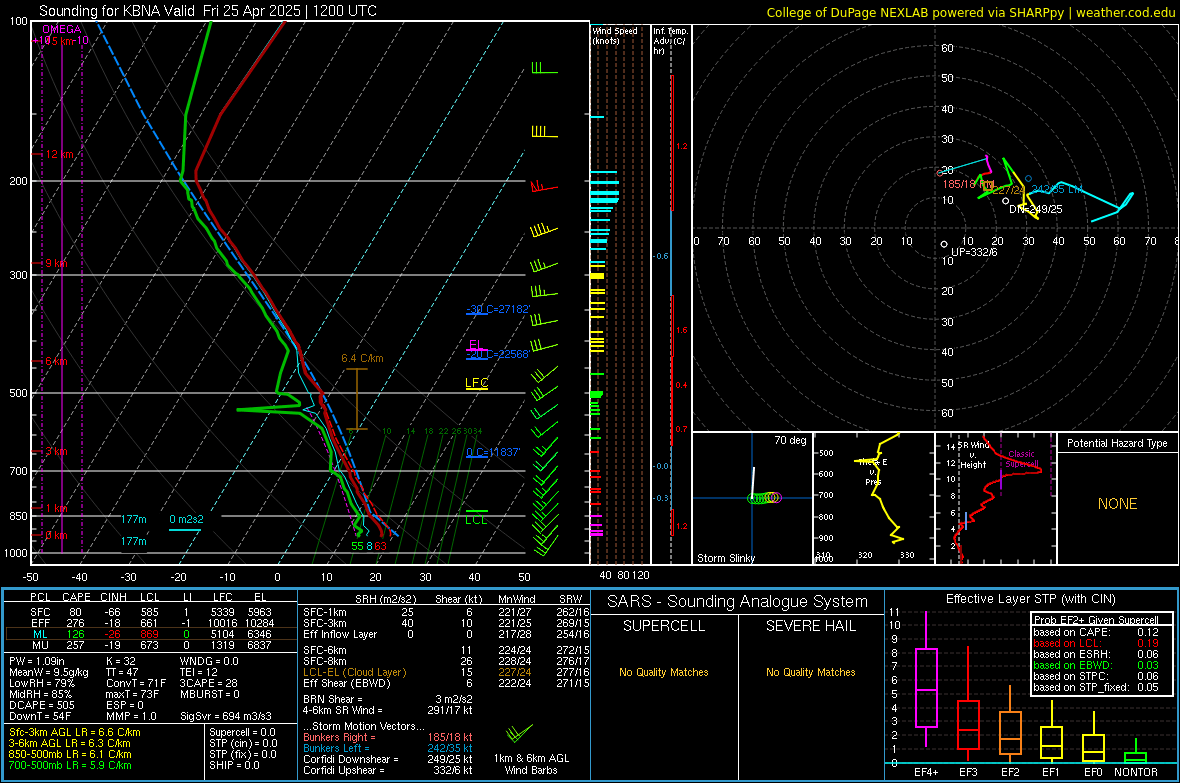
Task: Click the CAPE column header
Action: [76, 597]
